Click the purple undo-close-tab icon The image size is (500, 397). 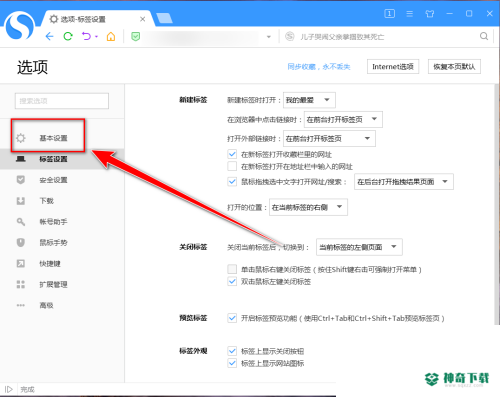click(x=86, y=36)
